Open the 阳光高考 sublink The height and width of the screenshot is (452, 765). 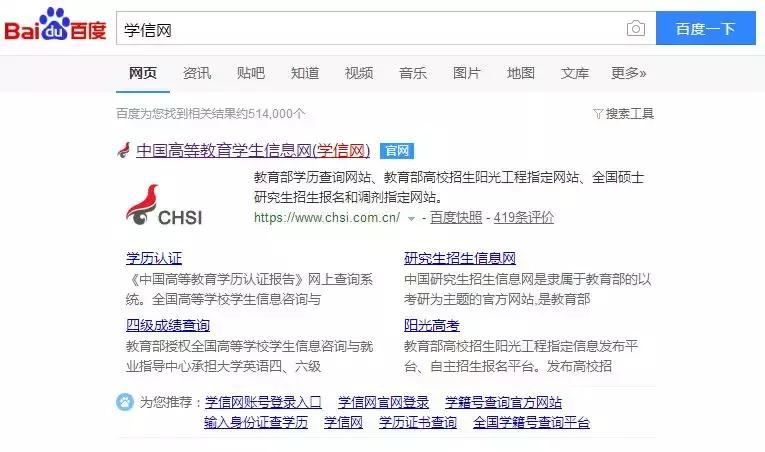[432, 325]
